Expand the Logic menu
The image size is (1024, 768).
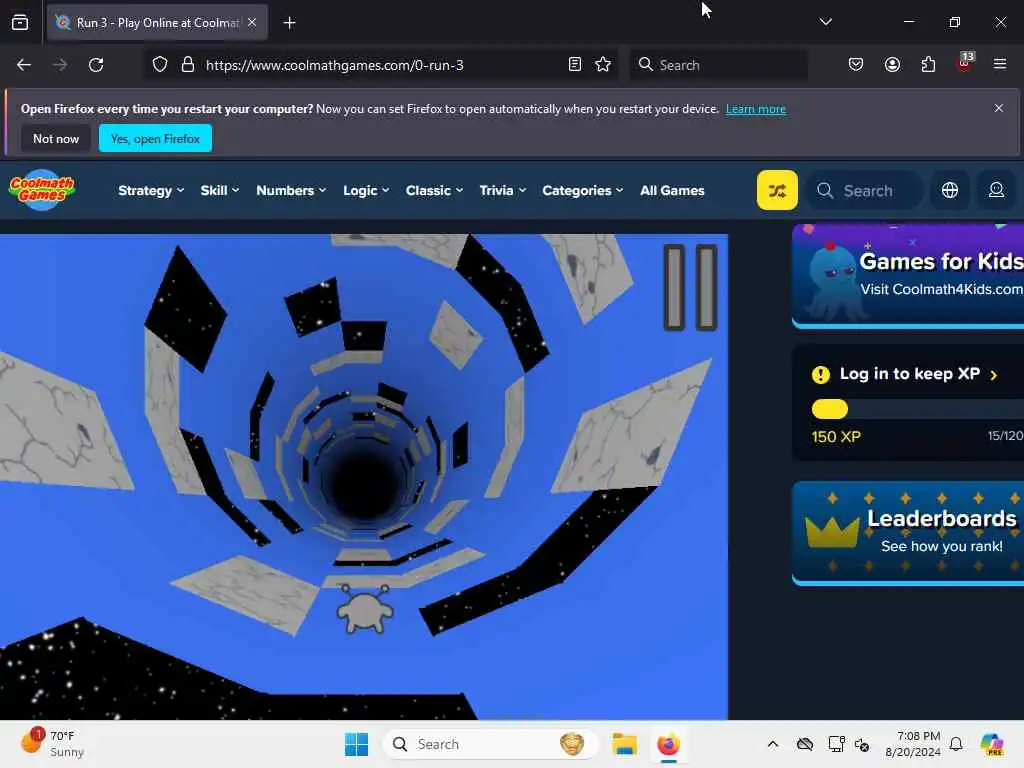(x=366, y=191)
